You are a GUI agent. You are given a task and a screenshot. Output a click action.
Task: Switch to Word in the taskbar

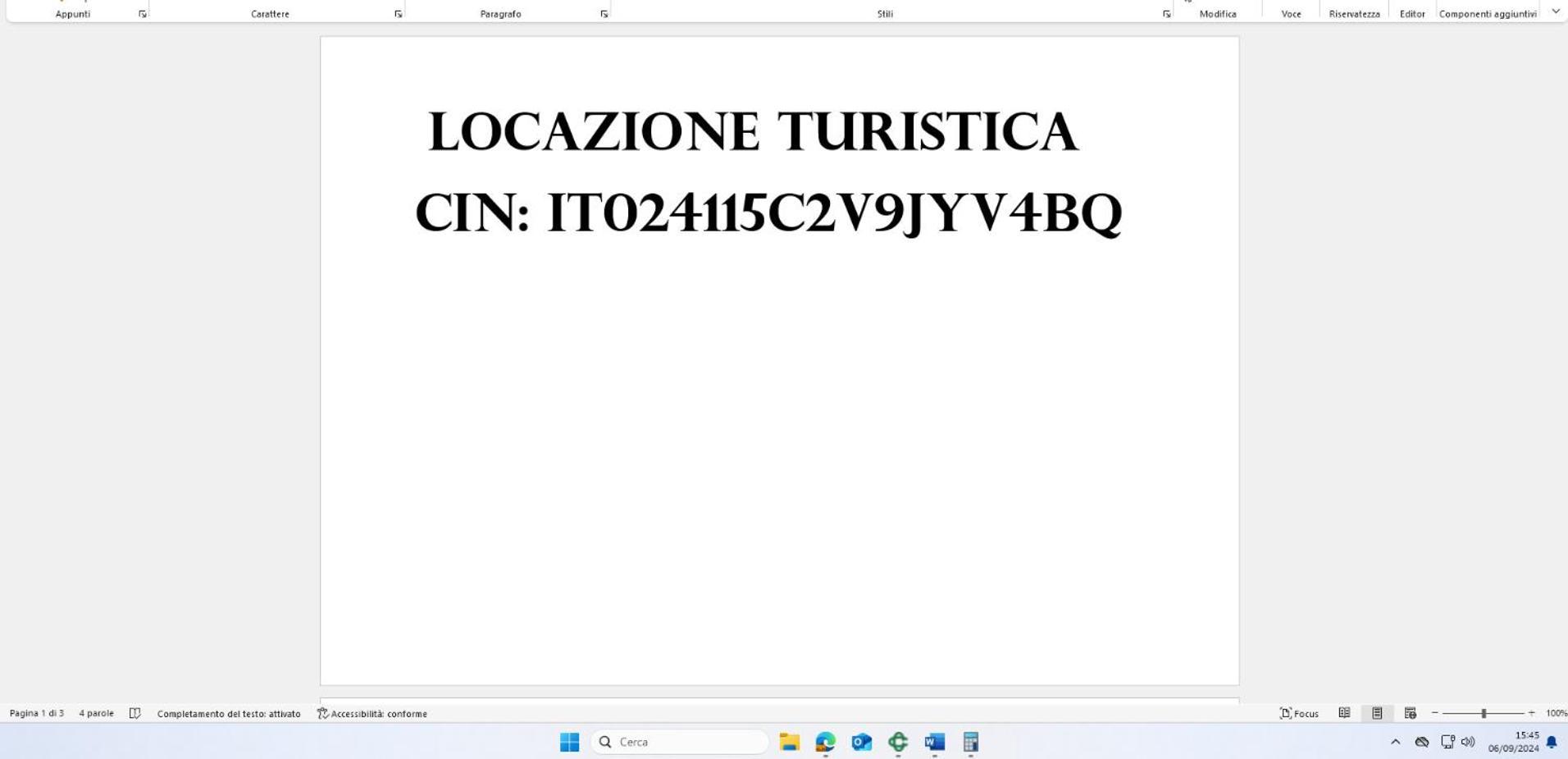pos(934,742)
